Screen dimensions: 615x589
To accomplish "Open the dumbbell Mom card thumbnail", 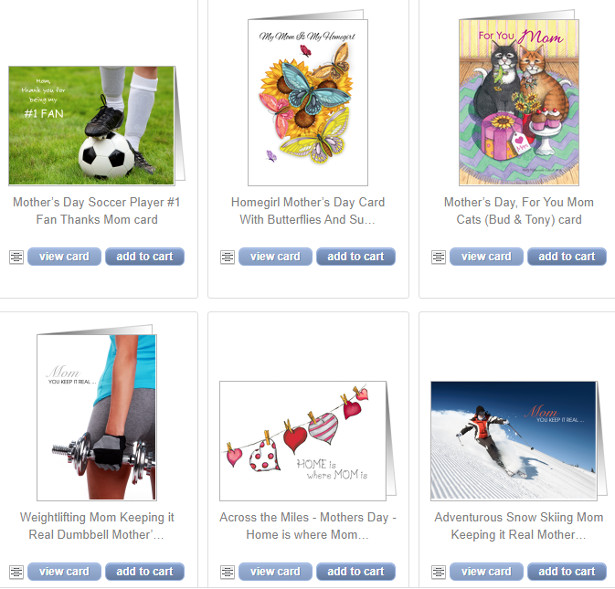I will pyautogui.click(x=96, y=413).
